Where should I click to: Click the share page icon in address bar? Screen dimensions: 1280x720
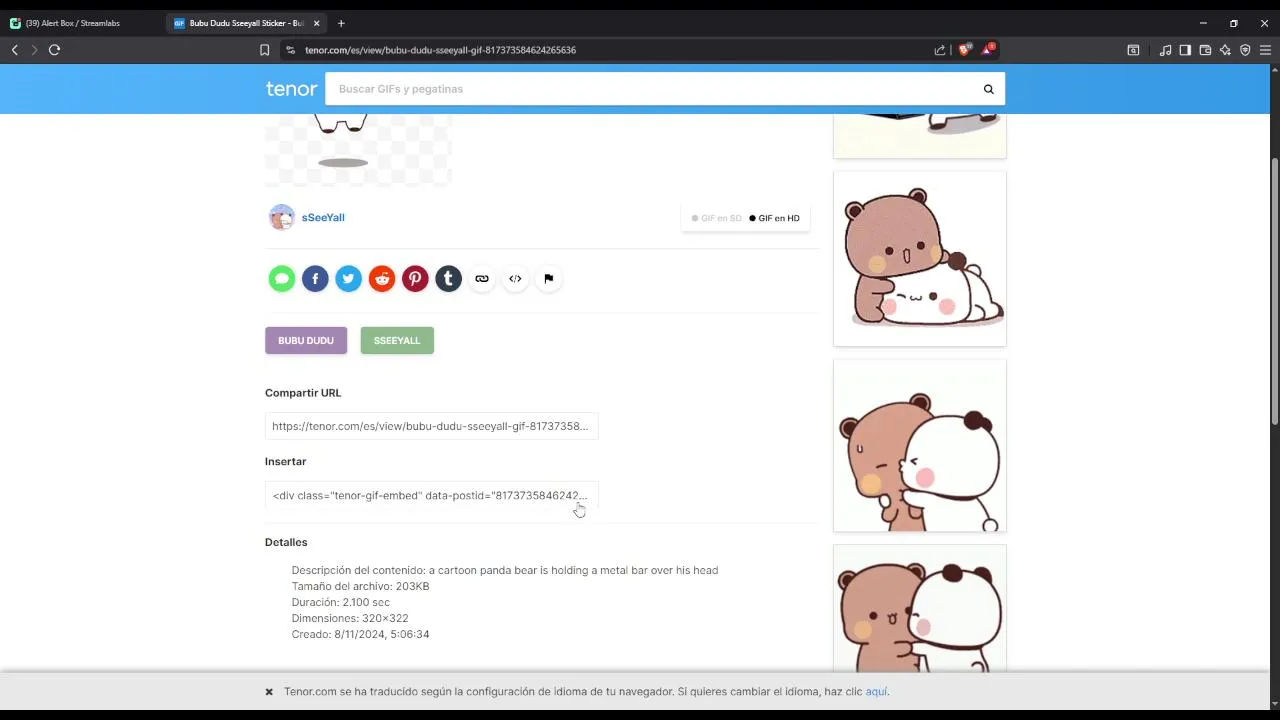[940, 50]
